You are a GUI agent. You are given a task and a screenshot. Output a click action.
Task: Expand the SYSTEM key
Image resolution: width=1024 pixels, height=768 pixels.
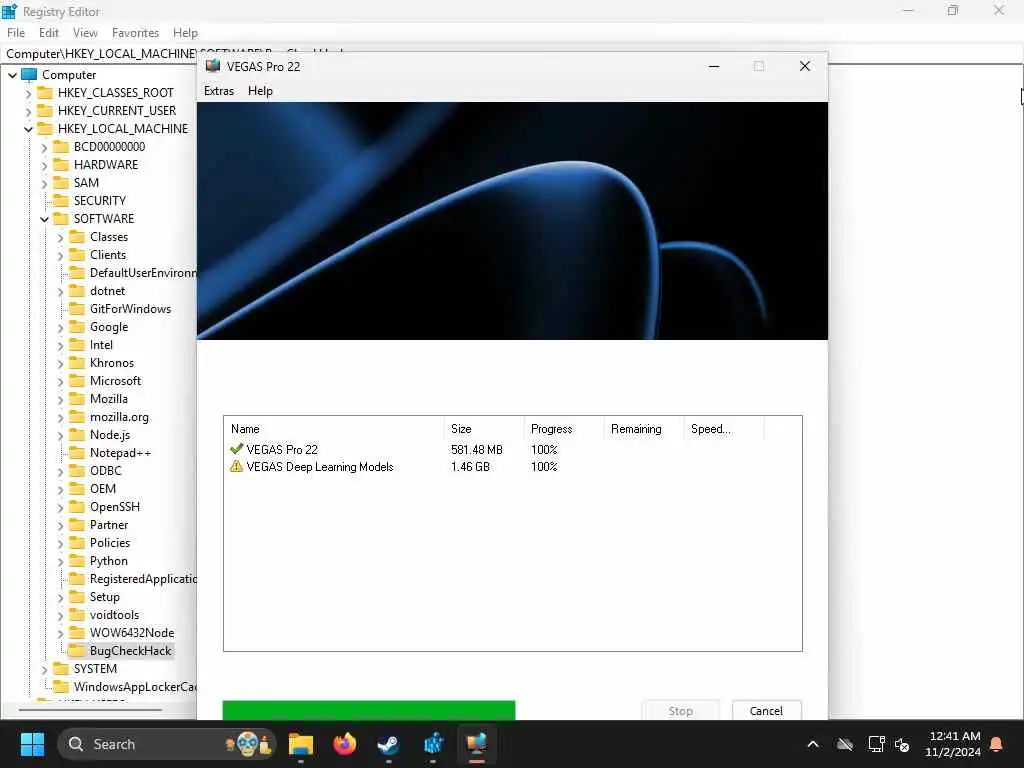click(44, 669)
